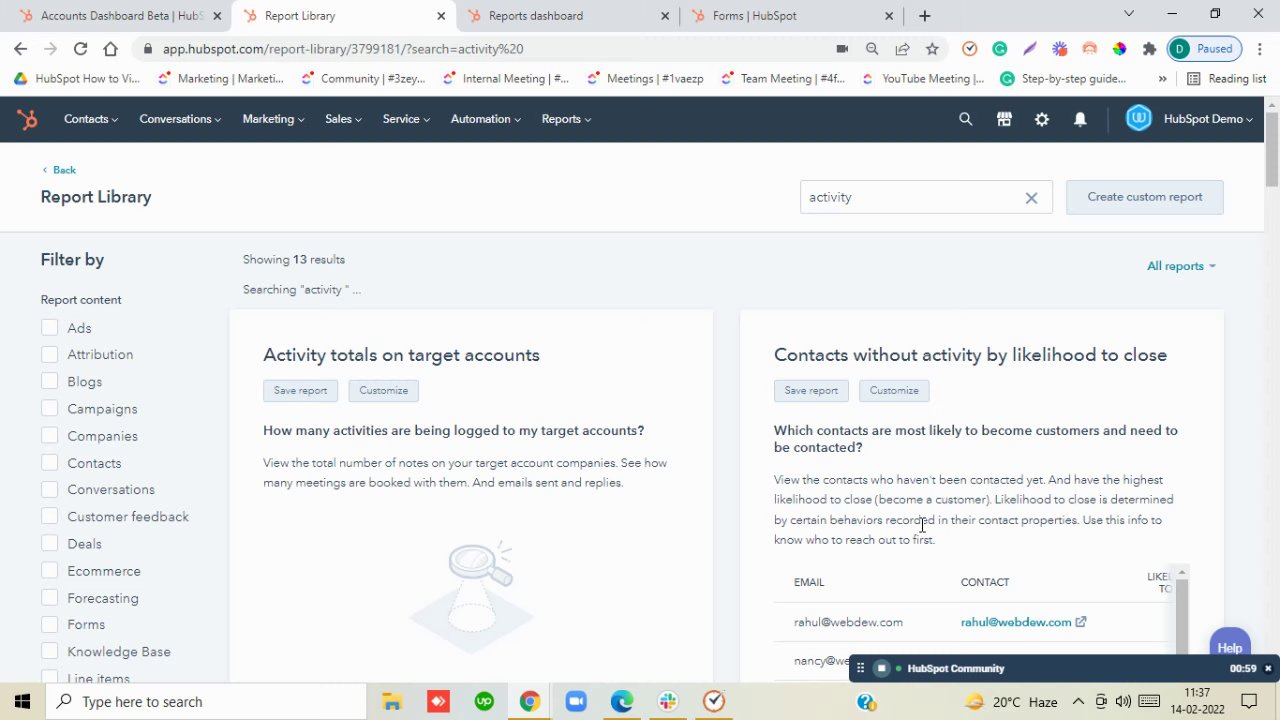Tick the Campaigns filter checkbox
The image size is (1280, 720).
point(50,408)
